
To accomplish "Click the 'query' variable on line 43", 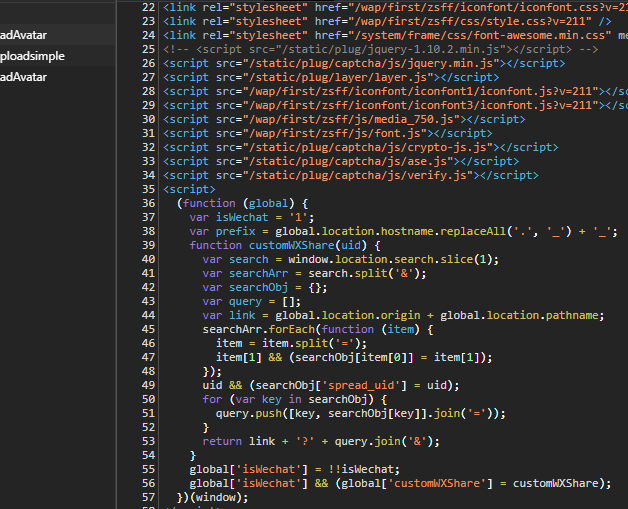I will pyautogui.click(x=245, y=301).
